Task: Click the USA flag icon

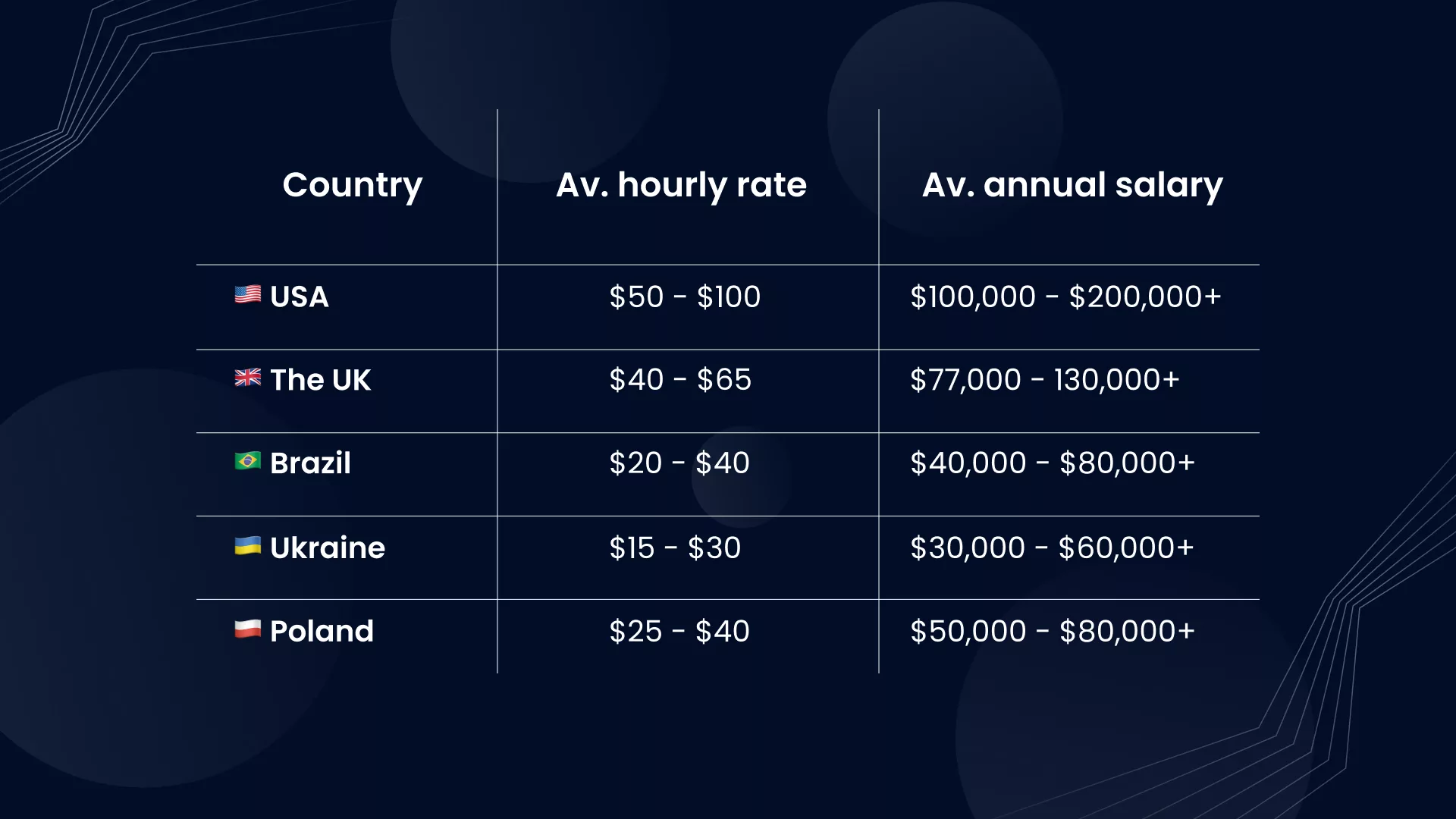Action: (248, 294)
